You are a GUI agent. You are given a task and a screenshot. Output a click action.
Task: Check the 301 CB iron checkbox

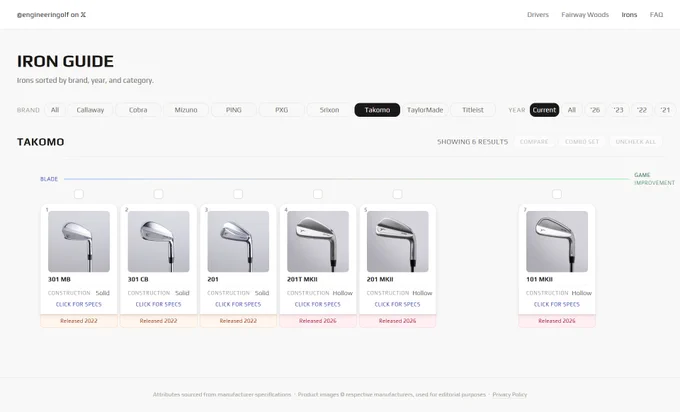tap(158, 194)
